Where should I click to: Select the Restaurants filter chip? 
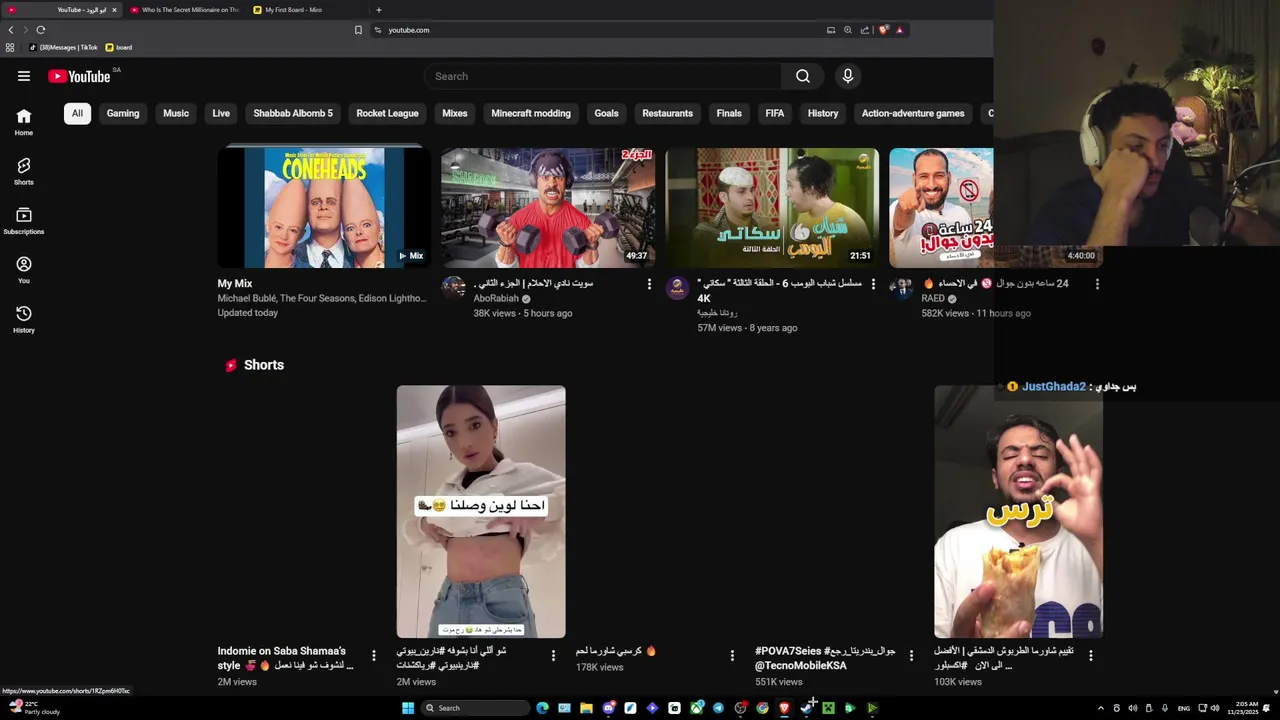click(667, 113)
